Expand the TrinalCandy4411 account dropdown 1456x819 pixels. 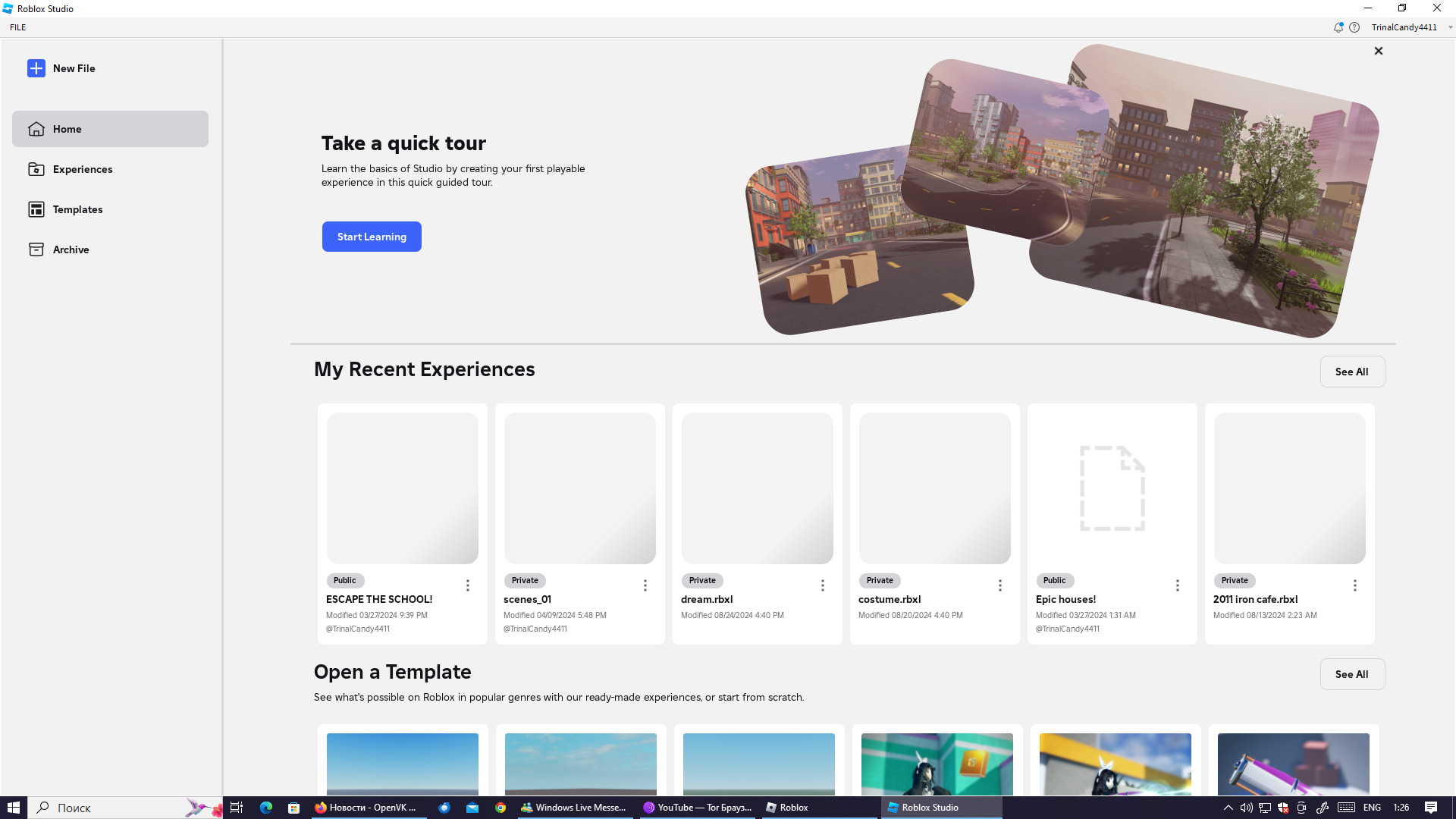coord(1449,27)
